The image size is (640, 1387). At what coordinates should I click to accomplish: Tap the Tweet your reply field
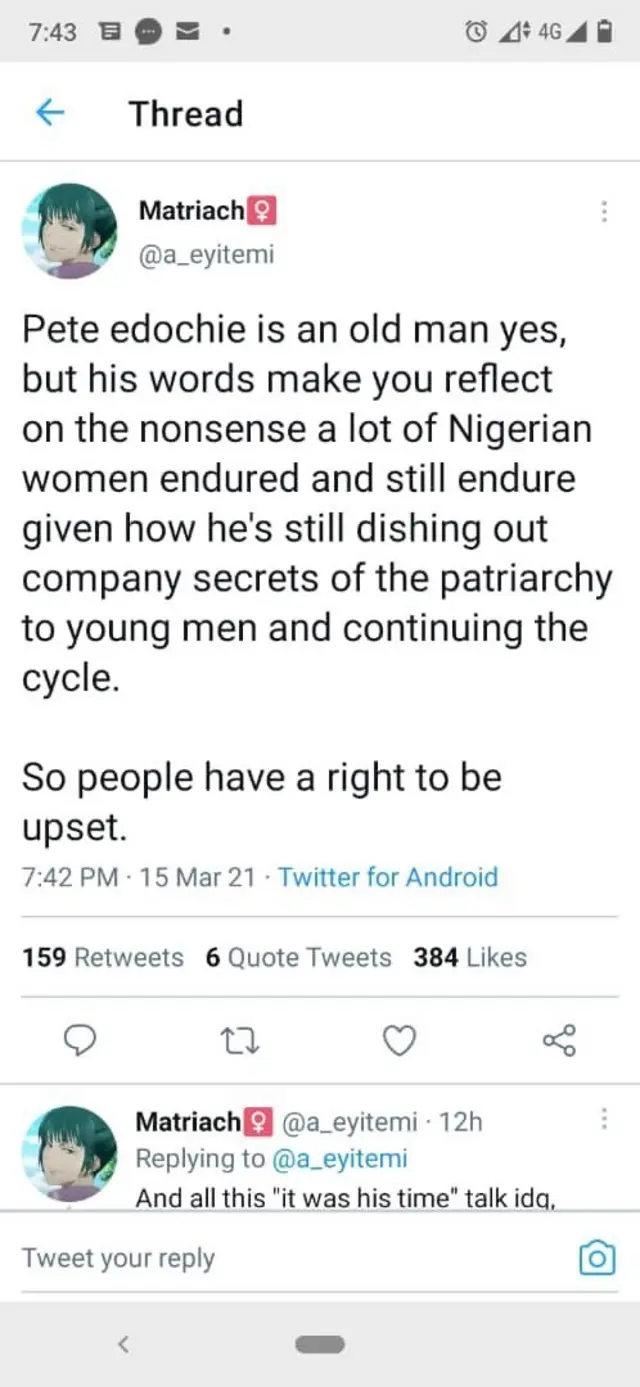[x=250, y=1258]
